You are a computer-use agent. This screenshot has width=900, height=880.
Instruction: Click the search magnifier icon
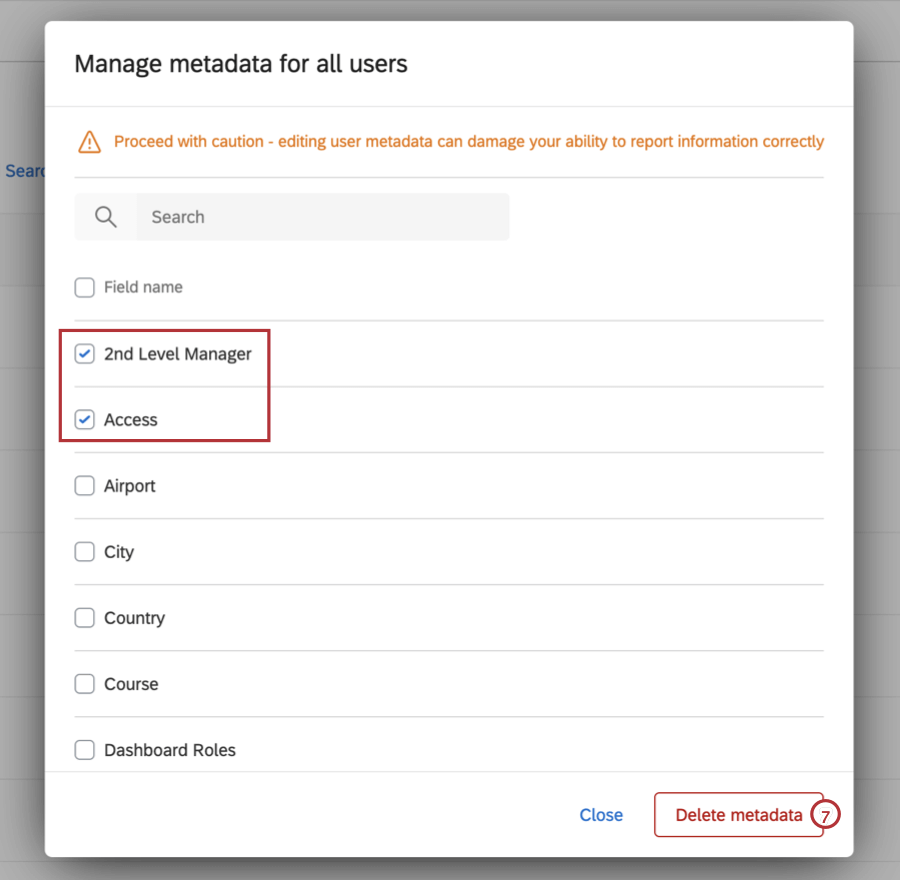pos(106,216)
